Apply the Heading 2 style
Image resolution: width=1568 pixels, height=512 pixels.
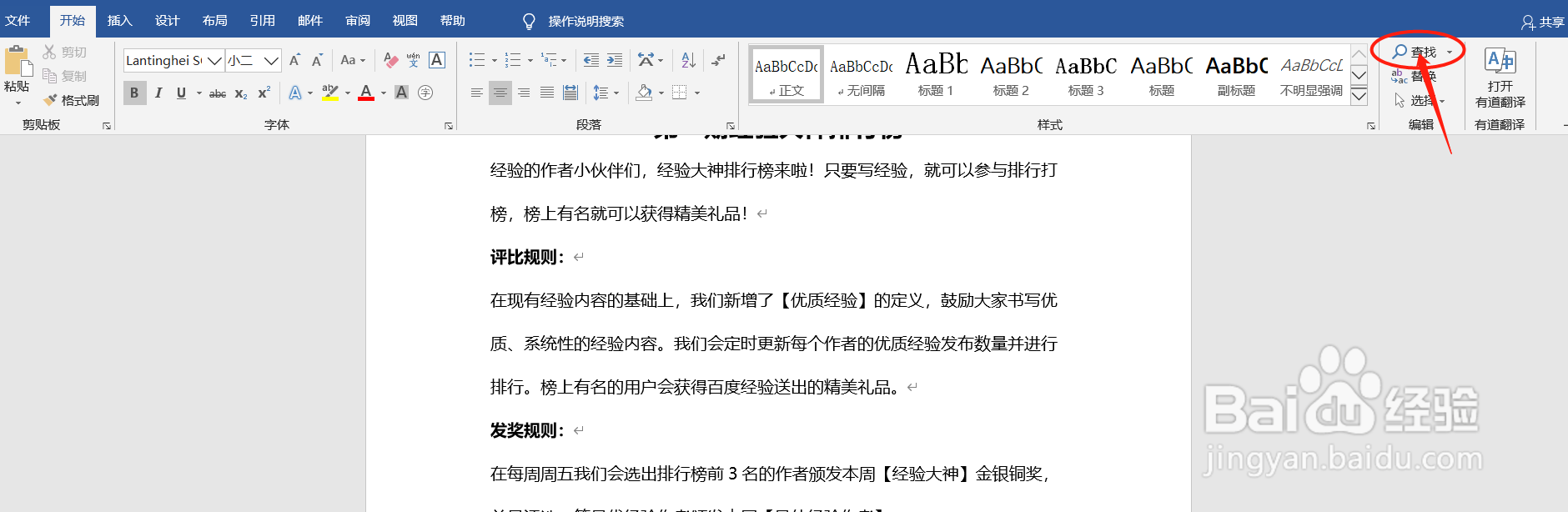click(x=1011, y=74)
